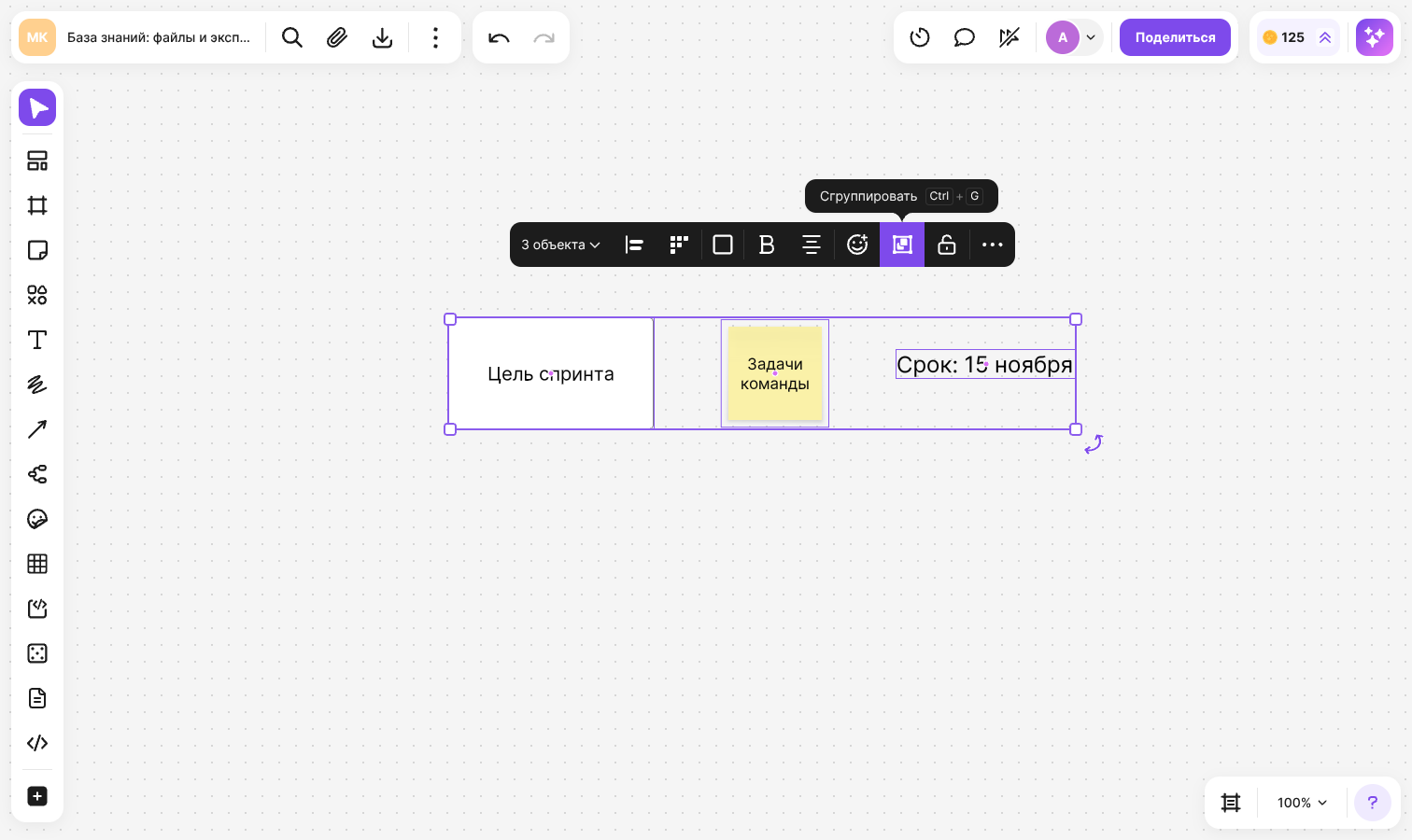Select the cursor selection tool
The image size is (1412, 840).
[37, 107]
